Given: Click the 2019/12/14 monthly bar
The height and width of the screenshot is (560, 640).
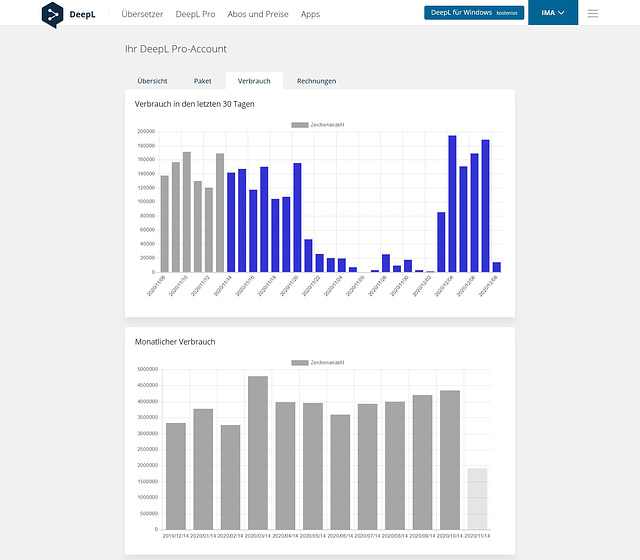Looking at the screenshot, I should (176, 476).
